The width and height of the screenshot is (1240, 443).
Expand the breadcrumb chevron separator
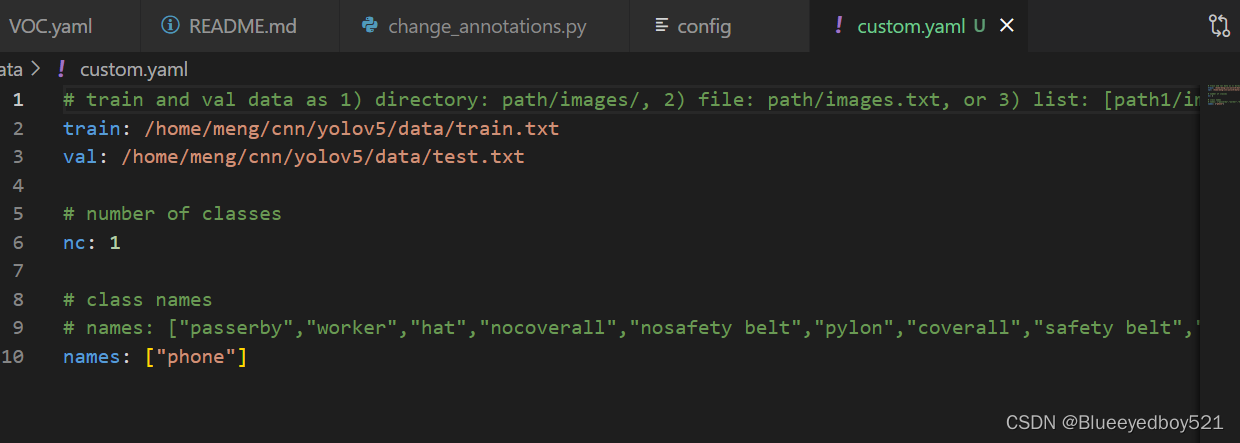point(36,69)
